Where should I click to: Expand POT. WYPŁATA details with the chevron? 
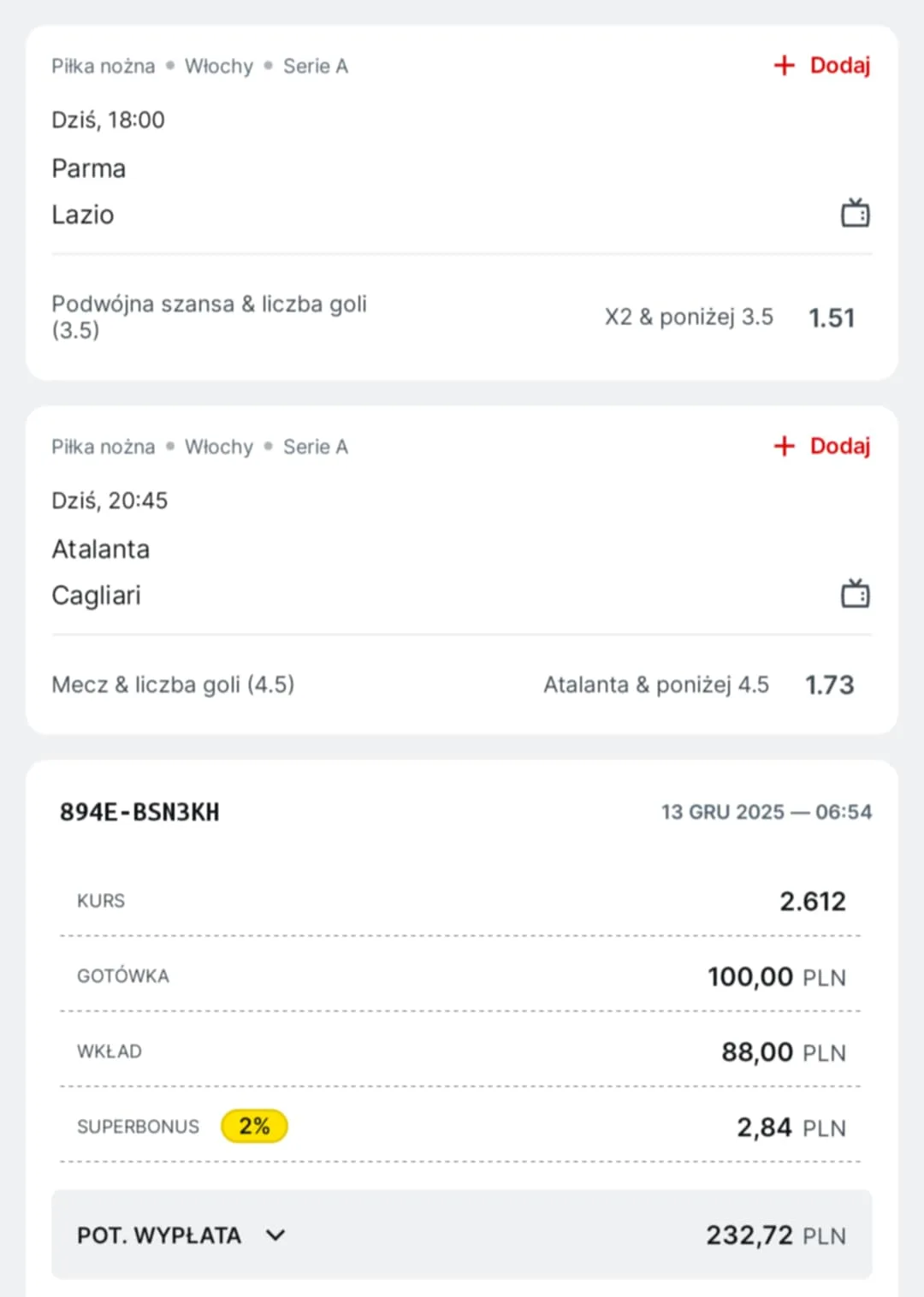point(275,1235)
